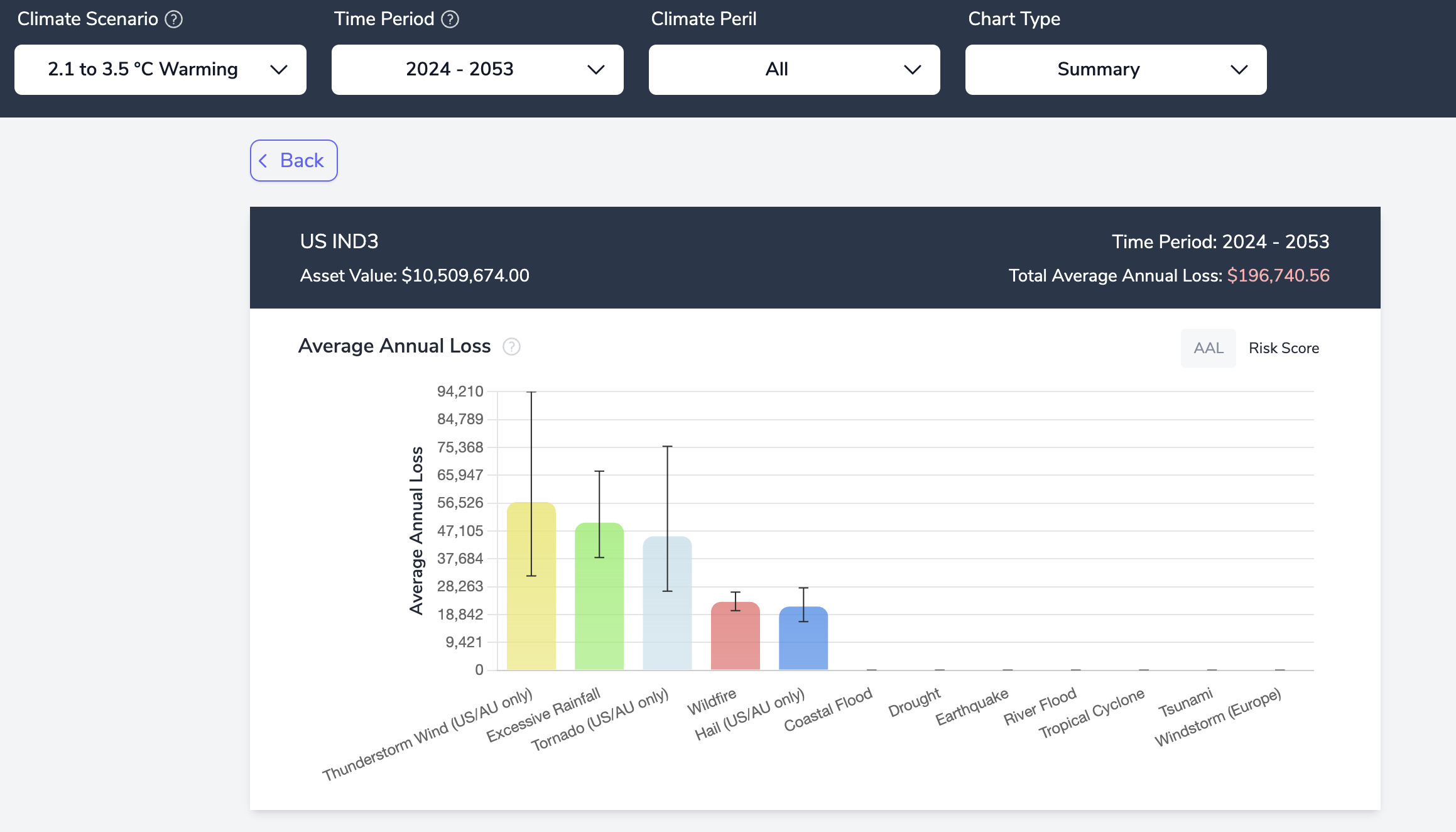Click the Earthquake axis label
Viewport: 1456px width, 832px height.
click(x=972, y=706)
